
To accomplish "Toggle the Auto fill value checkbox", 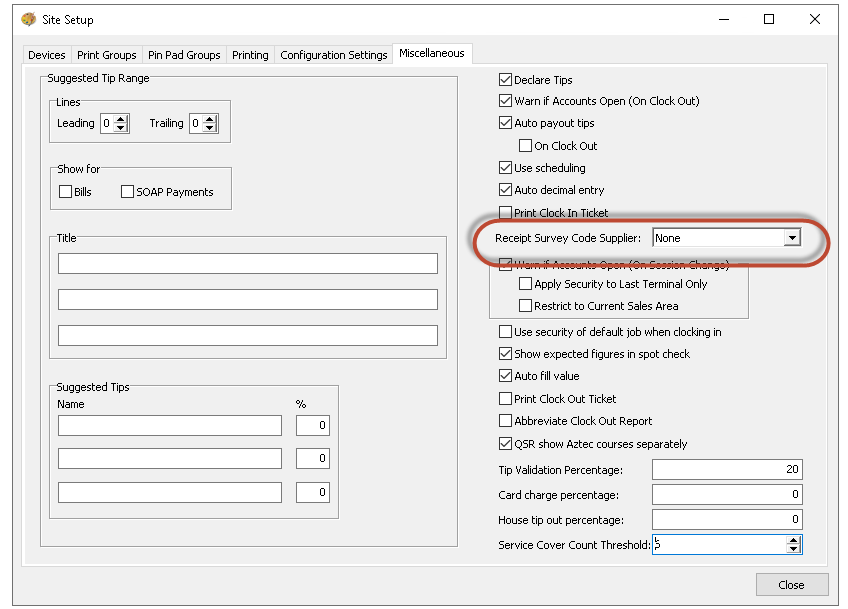I will (505, 375).
